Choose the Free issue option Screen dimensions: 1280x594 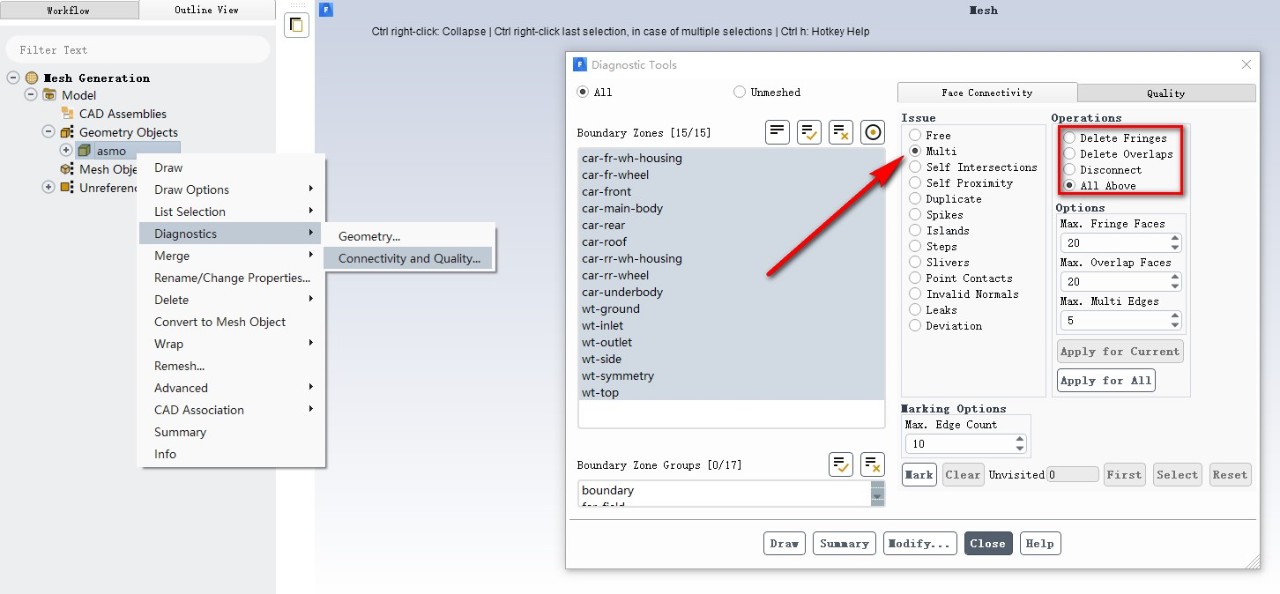[915, 135]
